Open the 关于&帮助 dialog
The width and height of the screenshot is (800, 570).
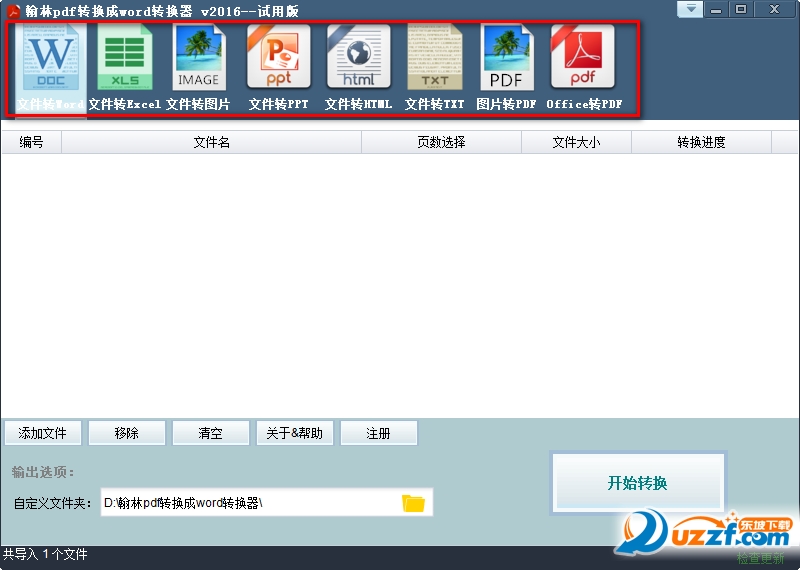tap(294, 433)
